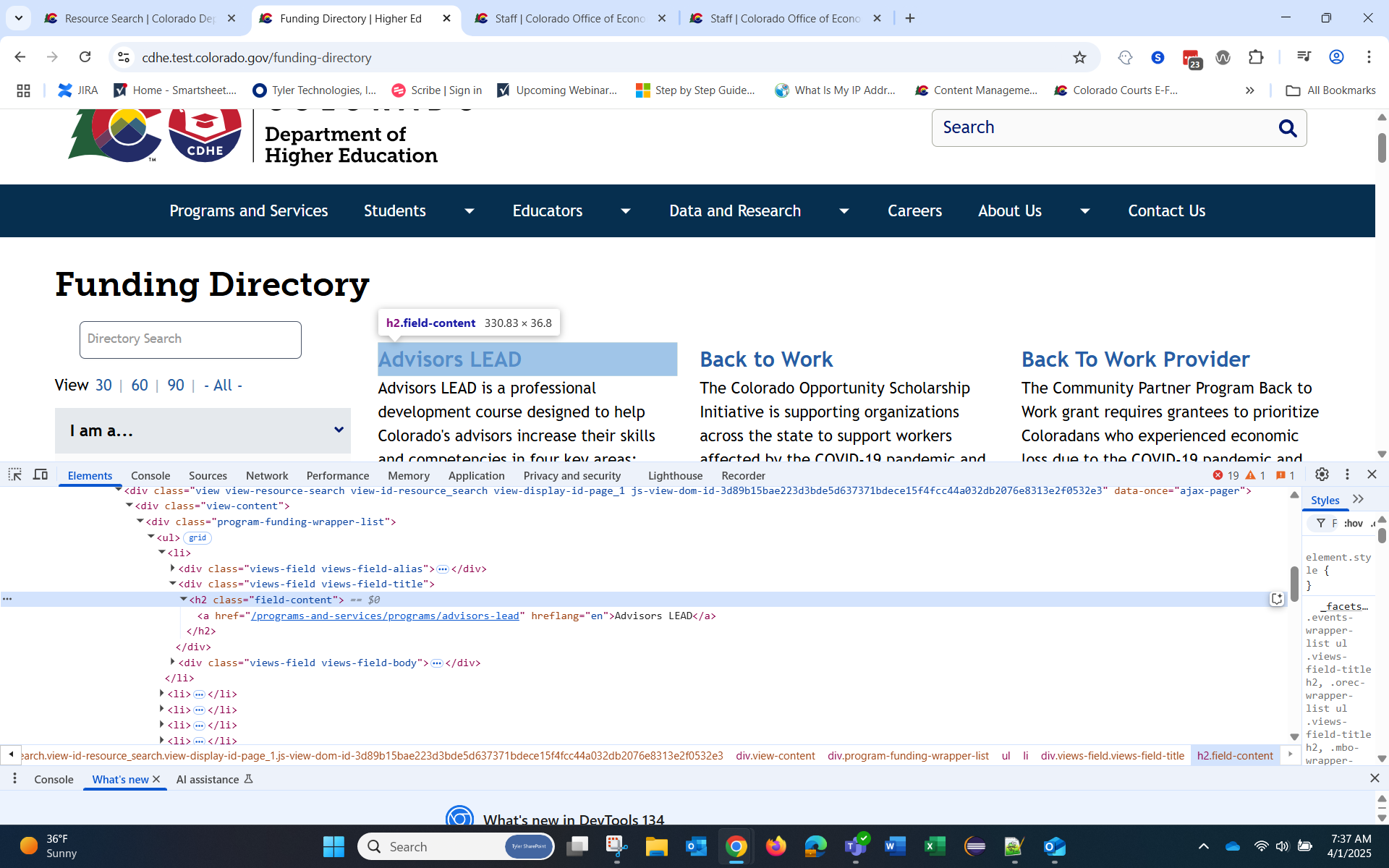Bookmark this page with the star icon
Screen dimensions: 1389x868
click(1079, 57)
